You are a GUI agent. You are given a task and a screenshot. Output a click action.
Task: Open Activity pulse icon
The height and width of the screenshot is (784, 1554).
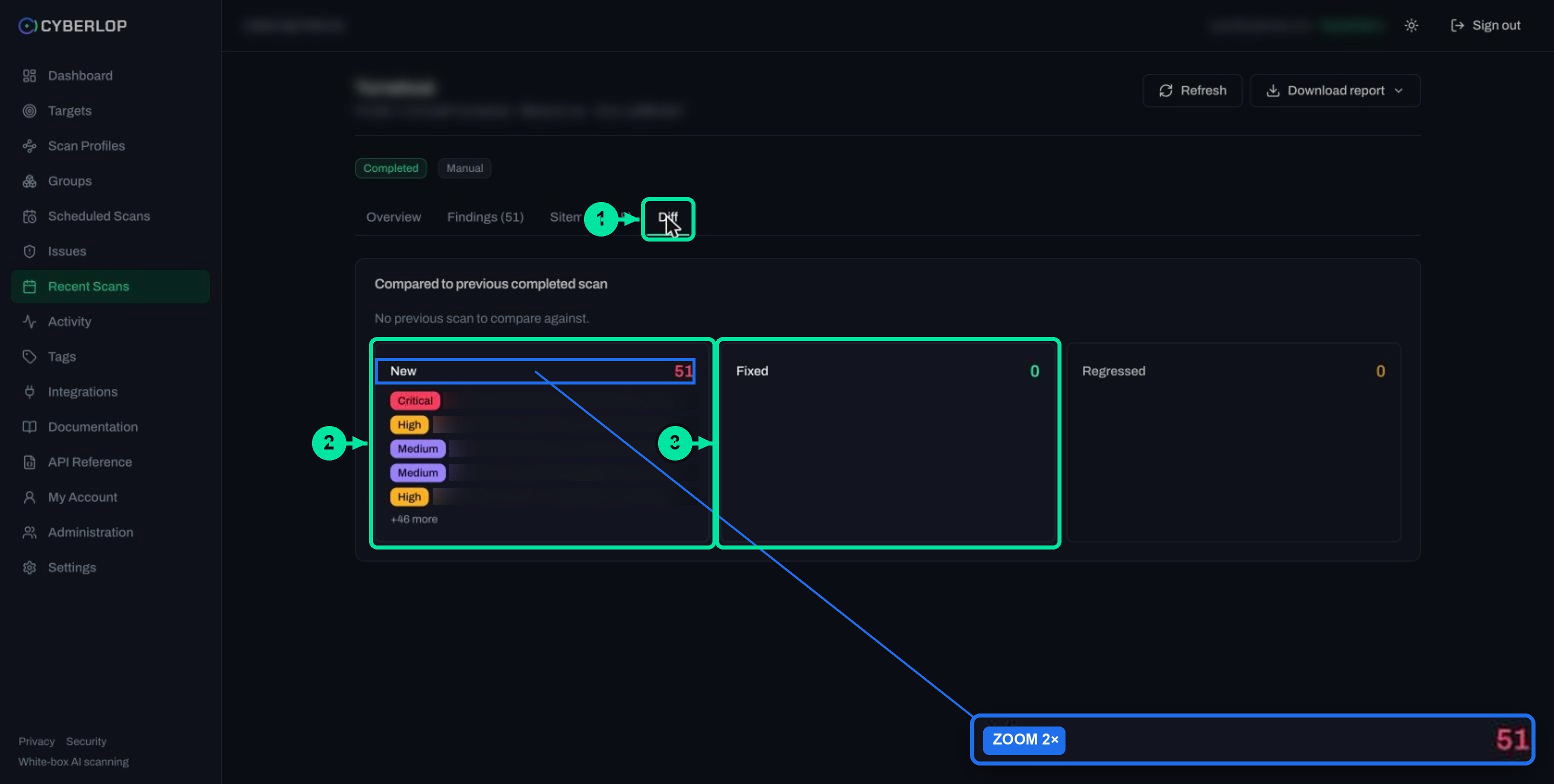(x=29, y=321)
